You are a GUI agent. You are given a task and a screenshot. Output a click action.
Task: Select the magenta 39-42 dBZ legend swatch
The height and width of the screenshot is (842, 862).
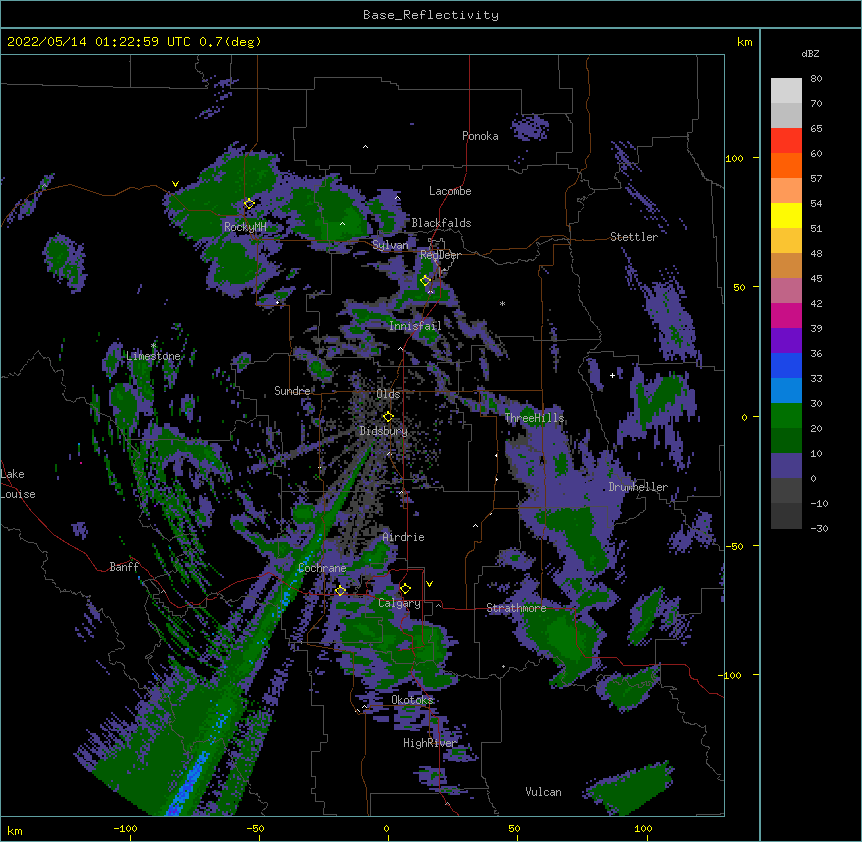[x=786, y=315]
